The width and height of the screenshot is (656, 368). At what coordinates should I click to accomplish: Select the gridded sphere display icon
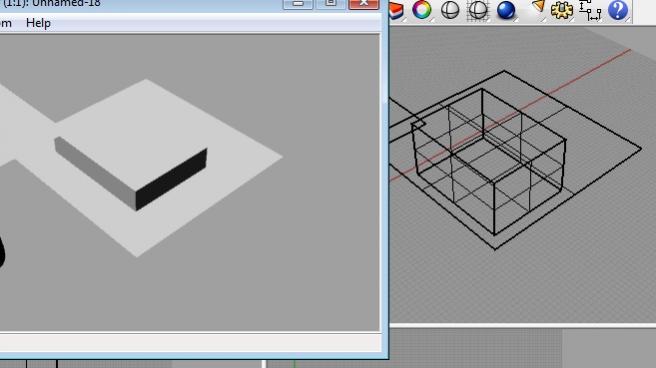pos(478,10)
